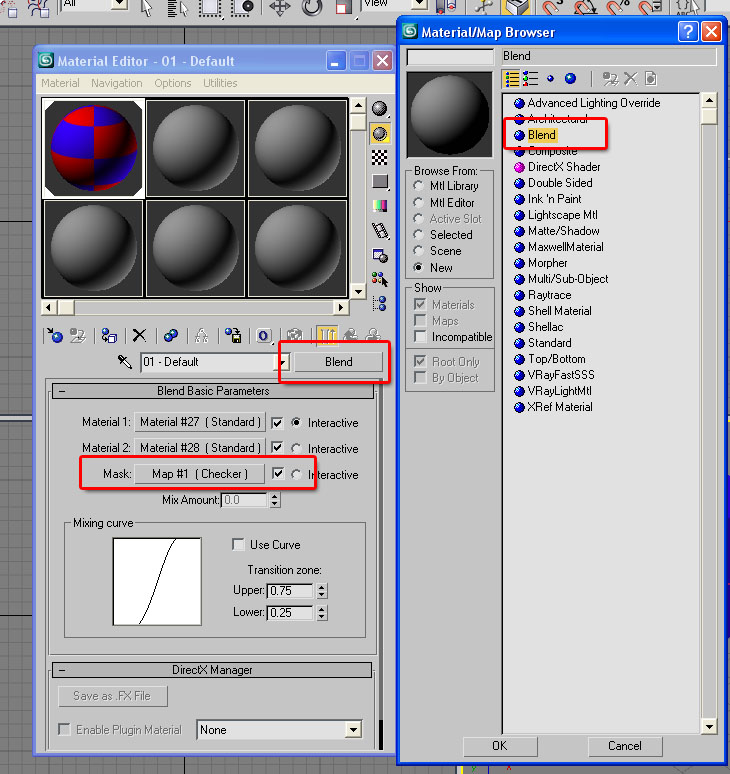The height and width of the screenshot is (774, 730).
Task: Open the Map #1 (Checker) mask button
Action: 199,474
